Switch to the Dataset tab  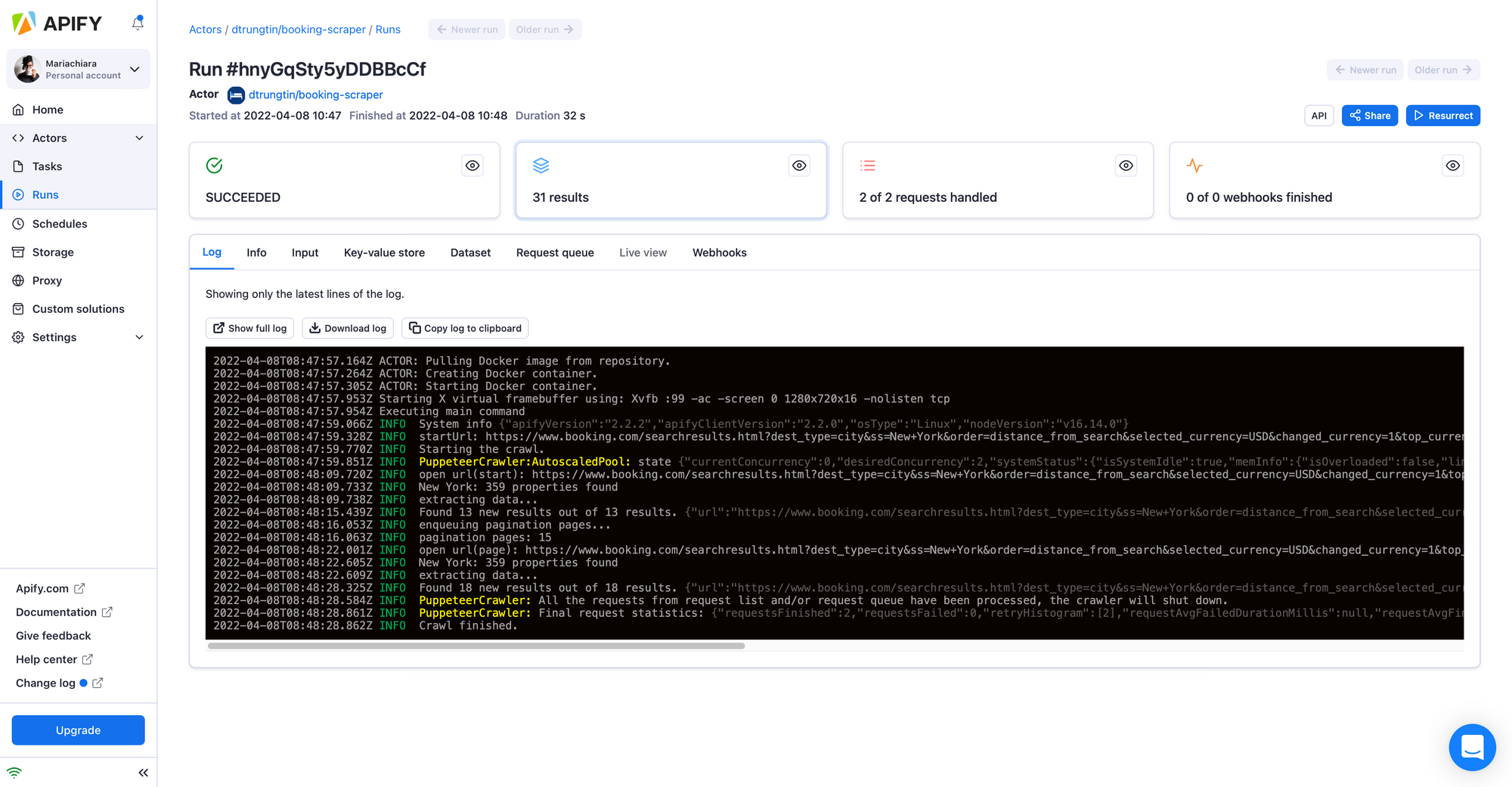click(x=470, y=253)
